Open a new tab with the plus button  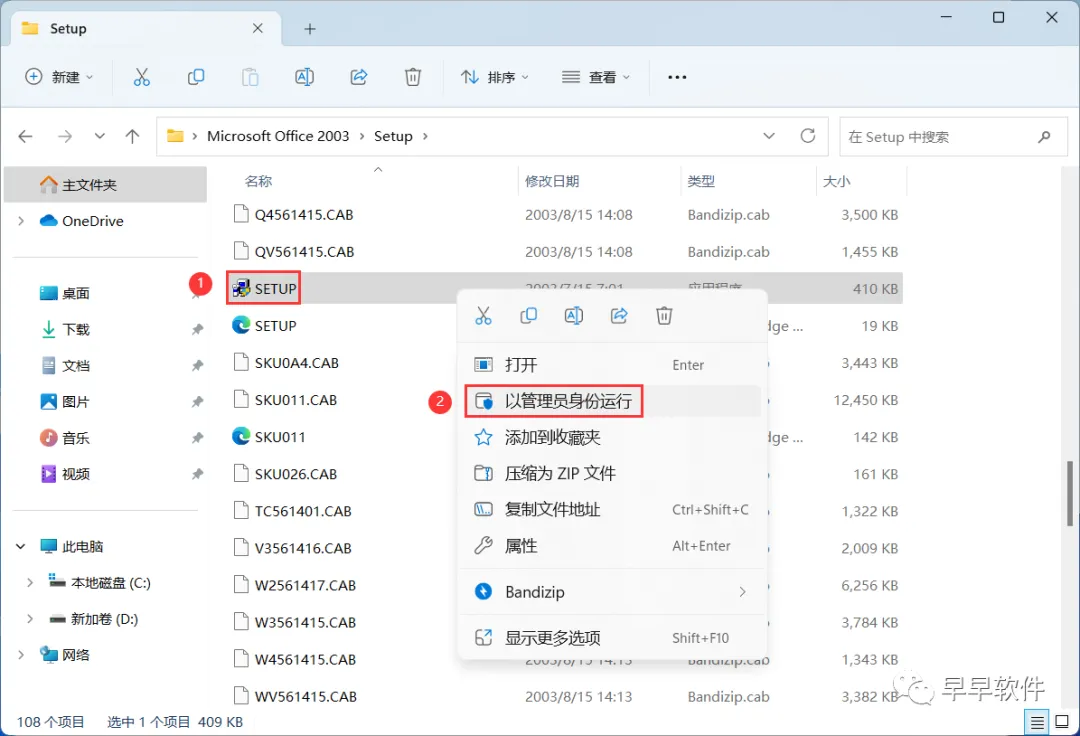tap(310, 29)
